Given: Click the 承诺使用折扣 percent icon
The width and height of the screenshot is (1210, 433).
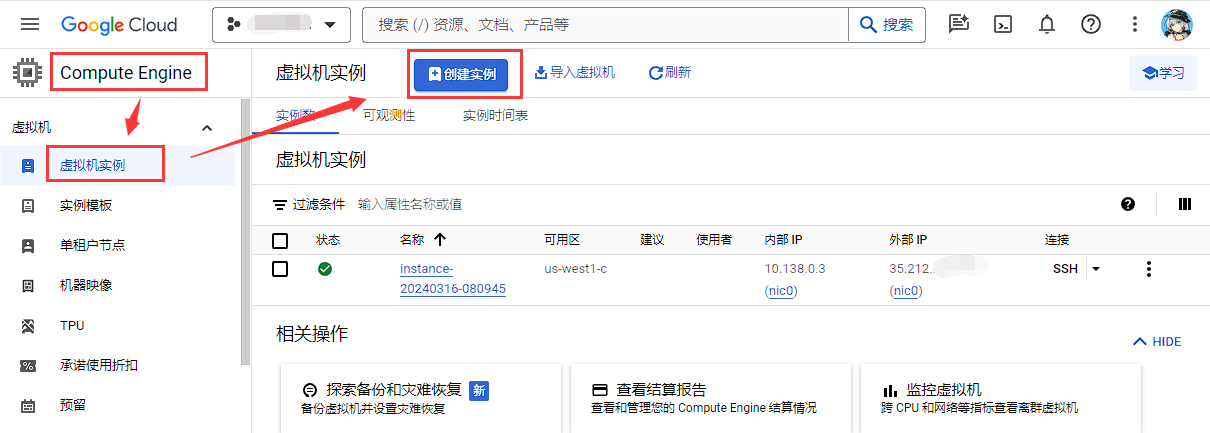Looking at the screenshot, I should pyautogui.click(x=28, y=365).
